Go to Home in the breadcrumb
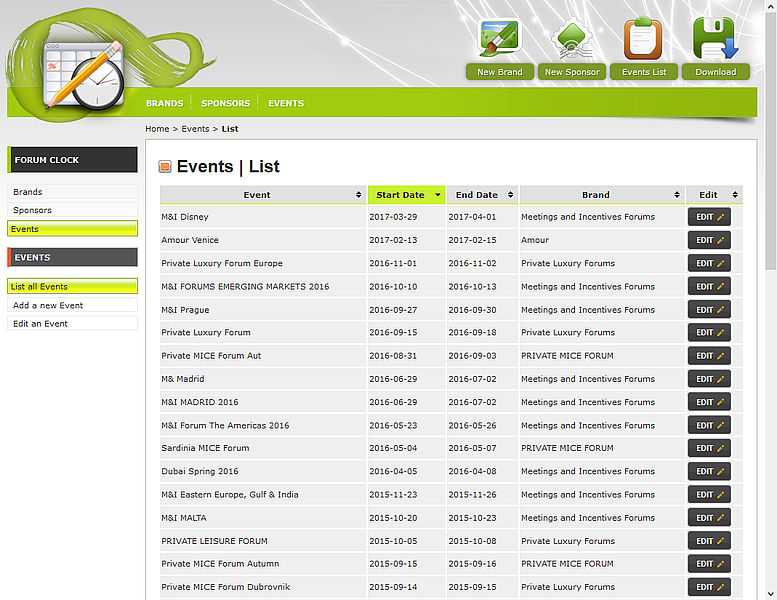 click(x=157, y=129)
